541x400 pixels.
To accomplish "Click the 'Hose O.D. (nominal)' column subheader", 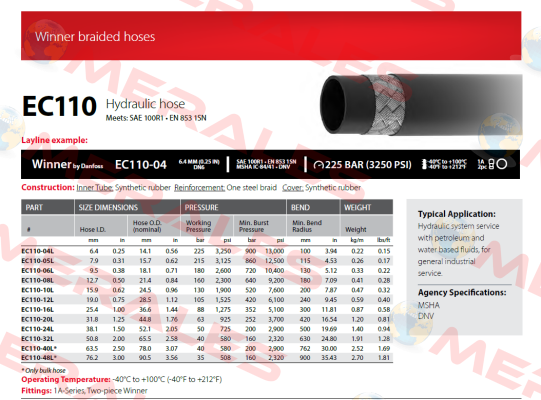I will coord(147,226).
